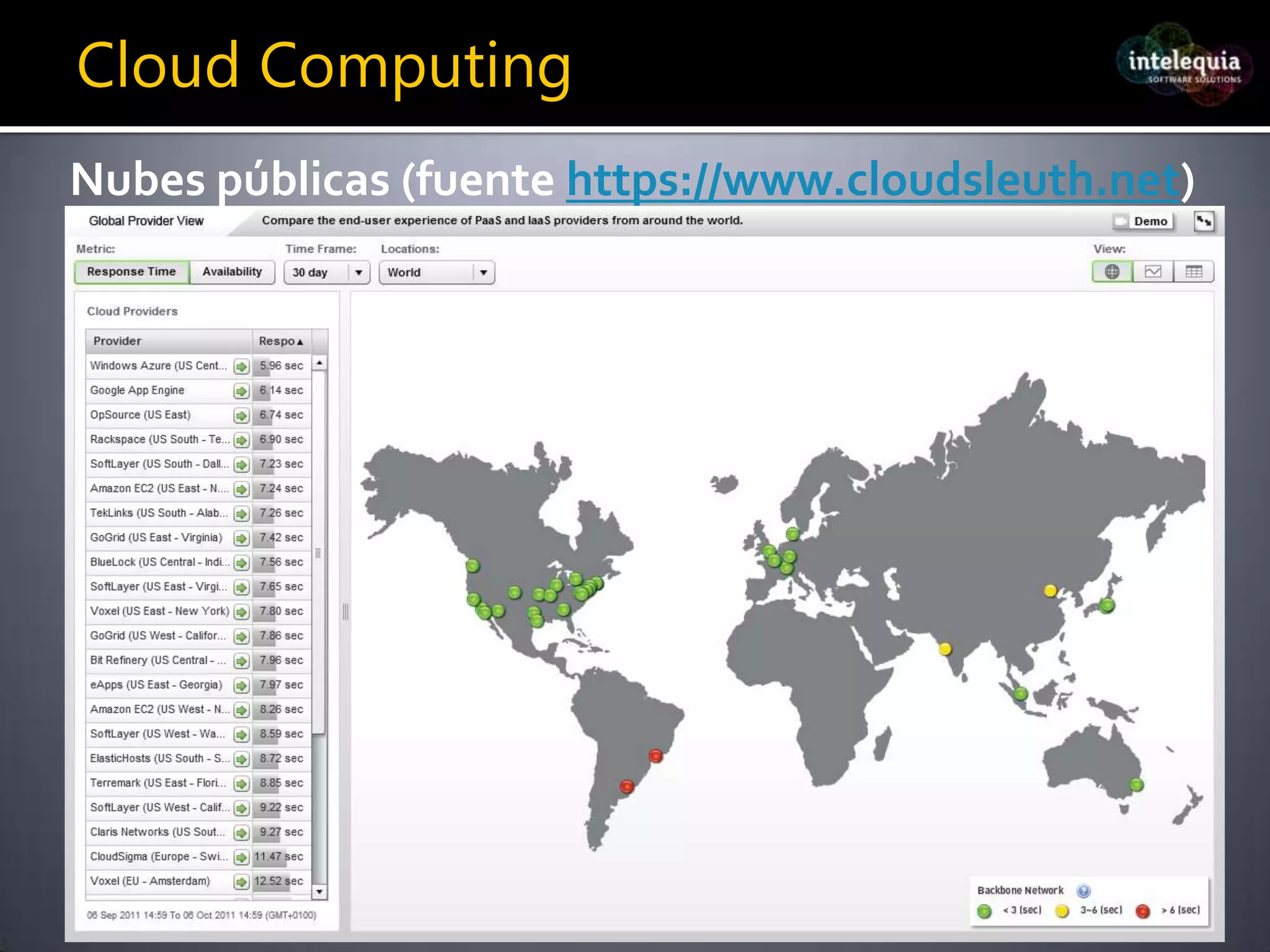This screenshot has height=952, width=1270.
Task: Click arrow icon for ElasticHosts row
Action: [241, 759]
